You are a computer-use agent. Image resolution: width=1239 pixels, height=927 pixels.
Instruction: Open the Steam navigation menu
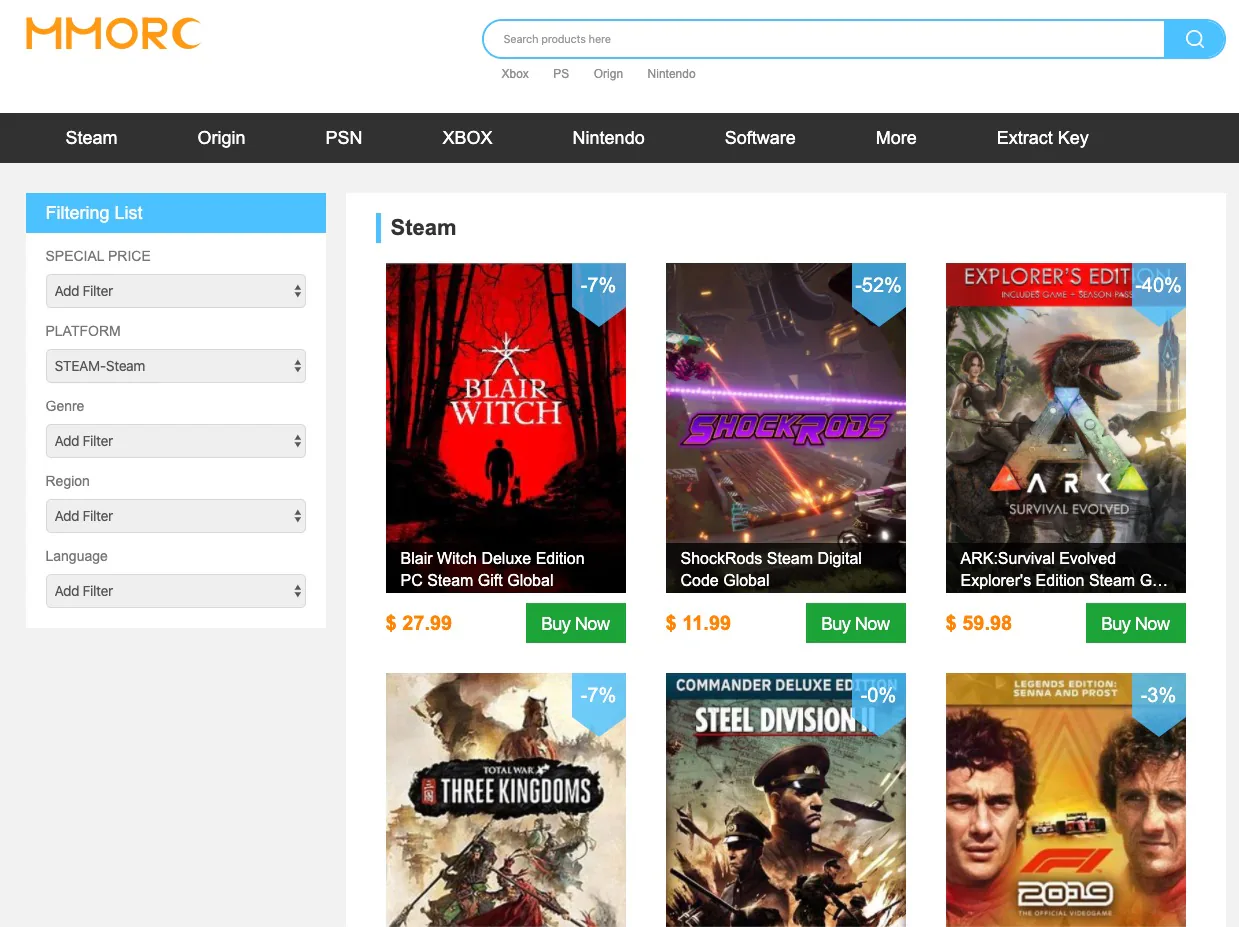(91, 138)
